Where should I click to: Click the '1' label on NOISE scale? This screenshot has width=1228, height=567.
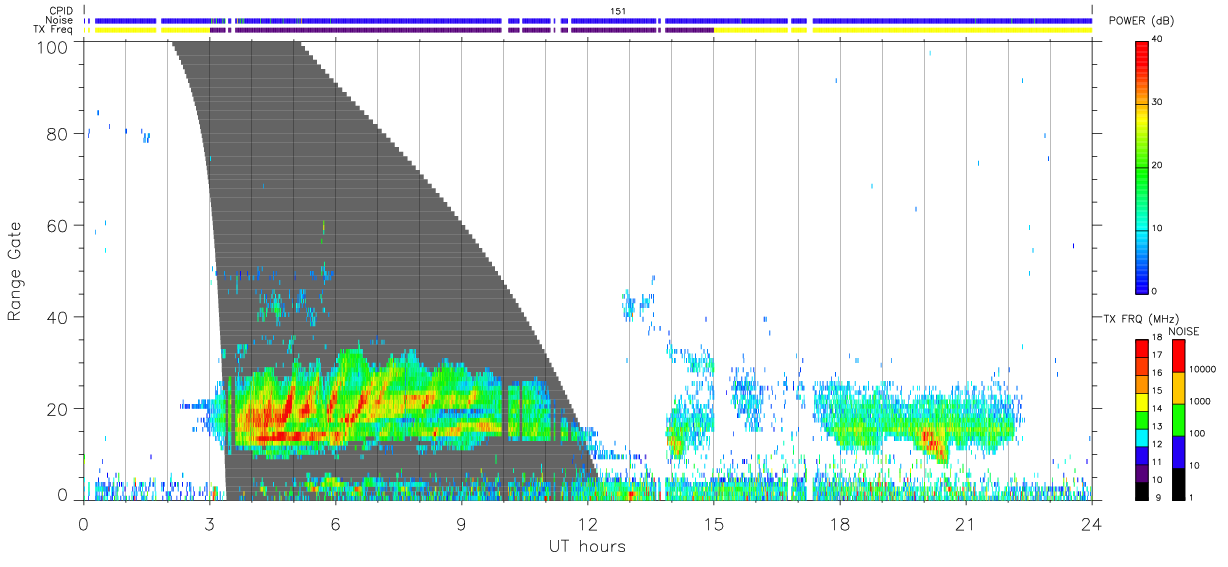click(1192, 497)
